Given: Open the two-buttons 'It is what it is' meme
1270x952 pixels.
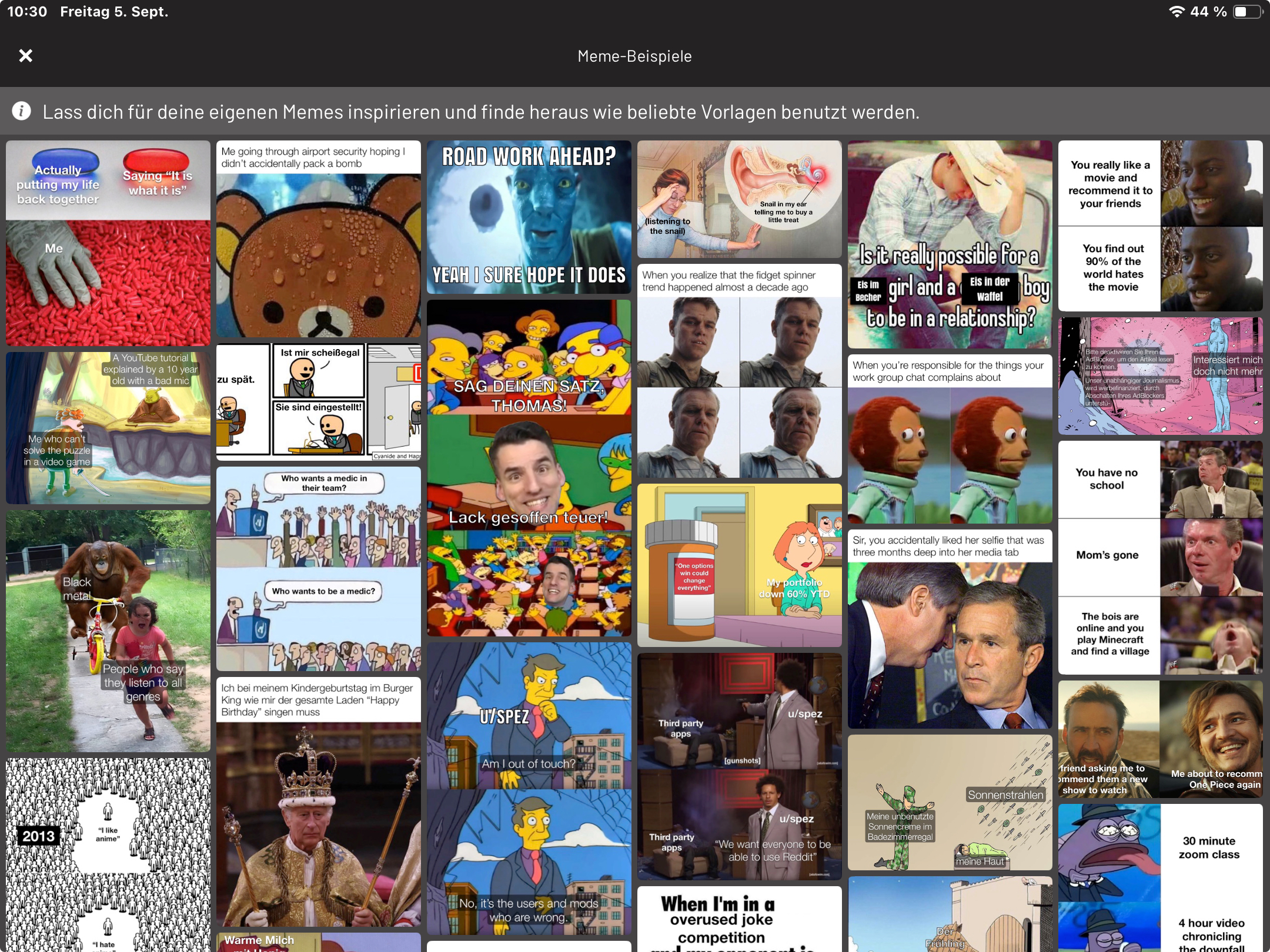Looking at the screenshot, I should coord(108,243).
